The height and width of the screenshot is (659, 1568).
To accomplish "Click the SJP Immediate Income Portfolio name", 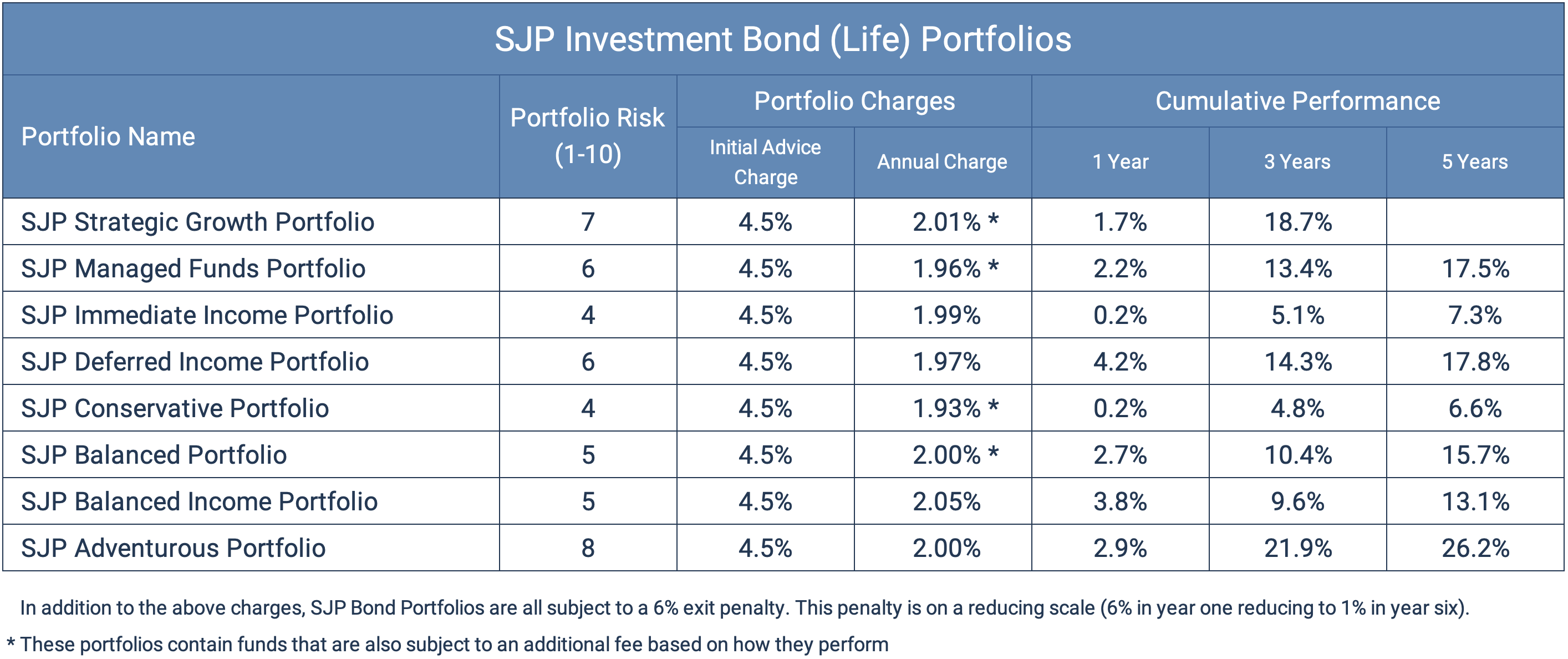I will pos(207,316).
